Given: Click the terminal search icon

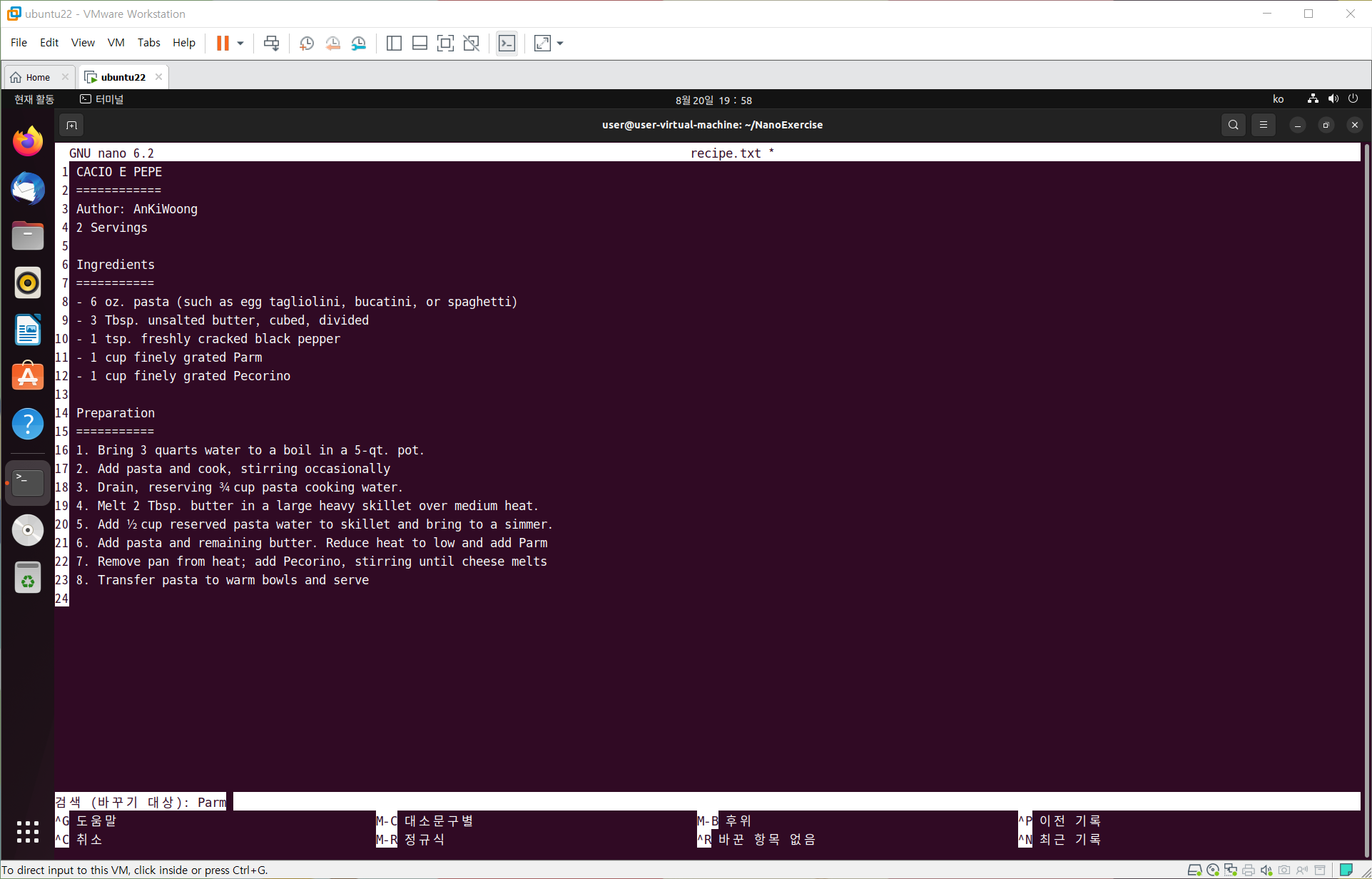Looking at the screenshot, I should pyautogui.click(x=1233, y=125).
